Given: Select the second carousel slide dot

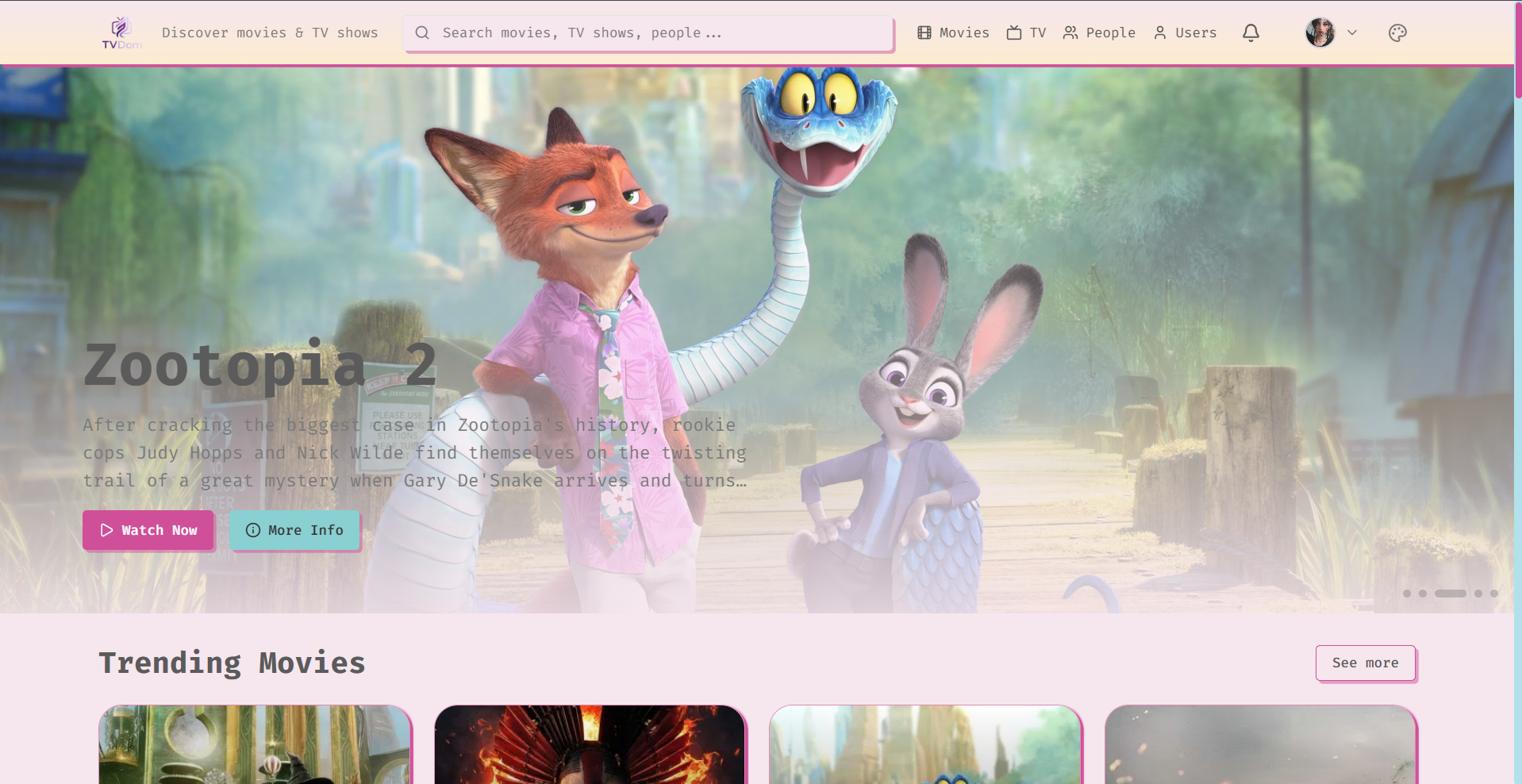Looking at the screenshot, I should 1423,594.
